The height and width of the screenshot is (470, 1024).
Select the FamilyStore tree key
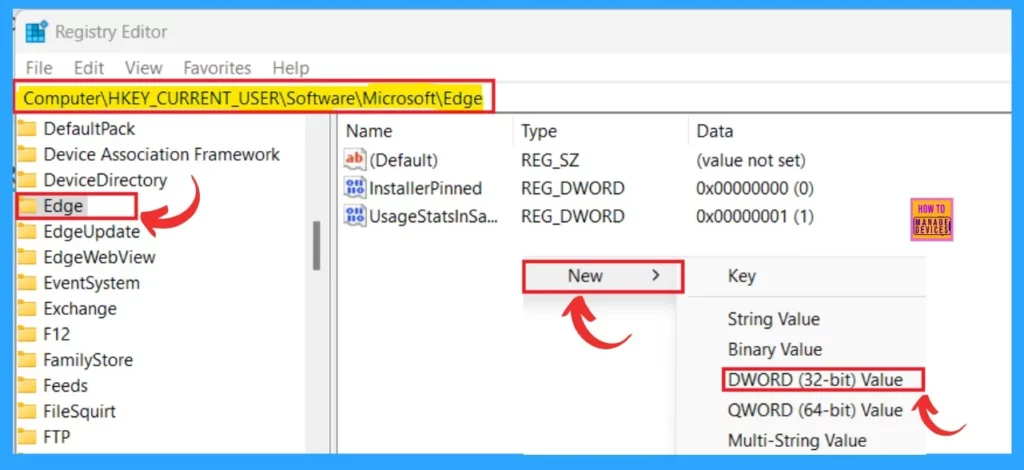coord(88,360)
